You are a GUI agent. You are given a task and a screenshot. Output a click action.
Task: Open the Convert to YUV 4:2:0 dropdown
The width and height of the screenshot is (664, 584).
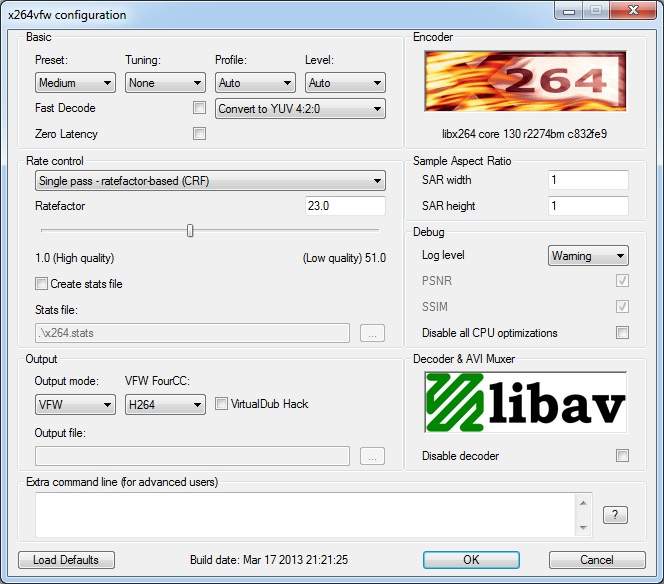click(x=300, y=109)
